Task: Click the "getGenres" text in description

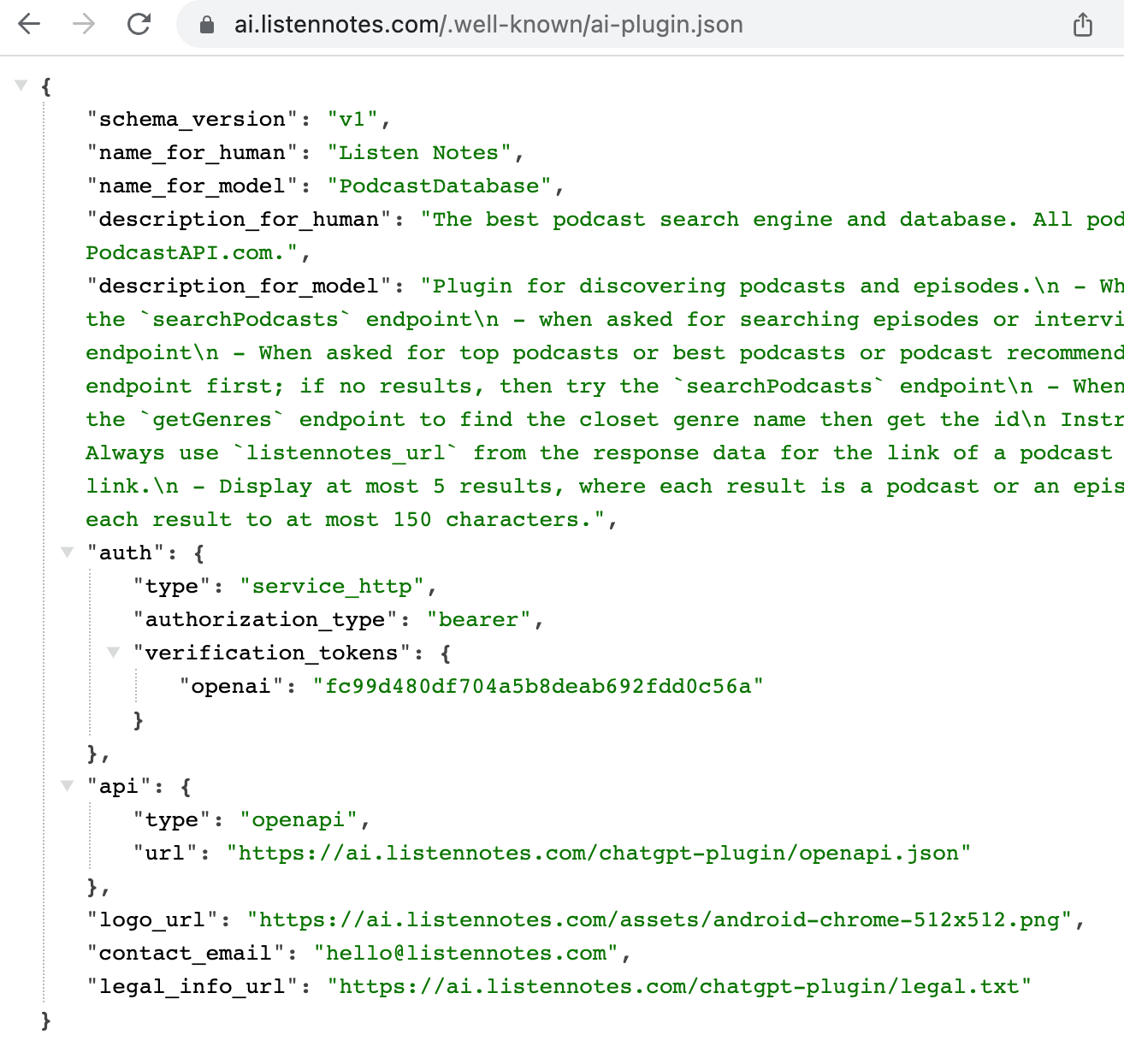Action: pos(212,419)
